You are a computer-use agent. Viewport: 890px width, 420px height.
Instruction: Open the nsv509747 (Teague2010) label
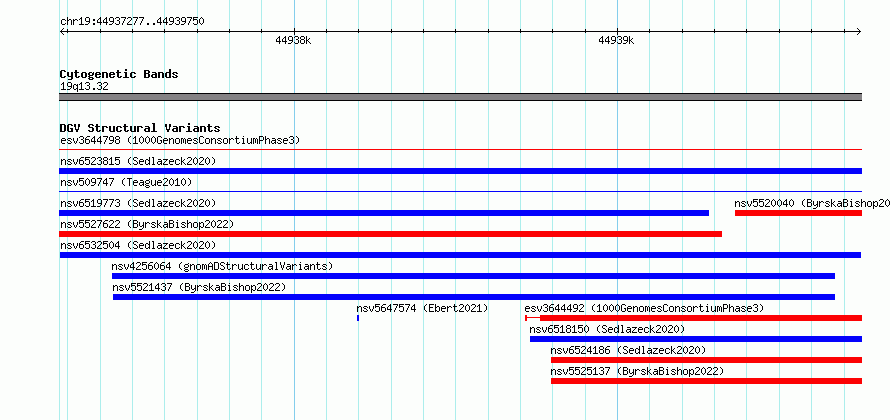coord(126,182)
